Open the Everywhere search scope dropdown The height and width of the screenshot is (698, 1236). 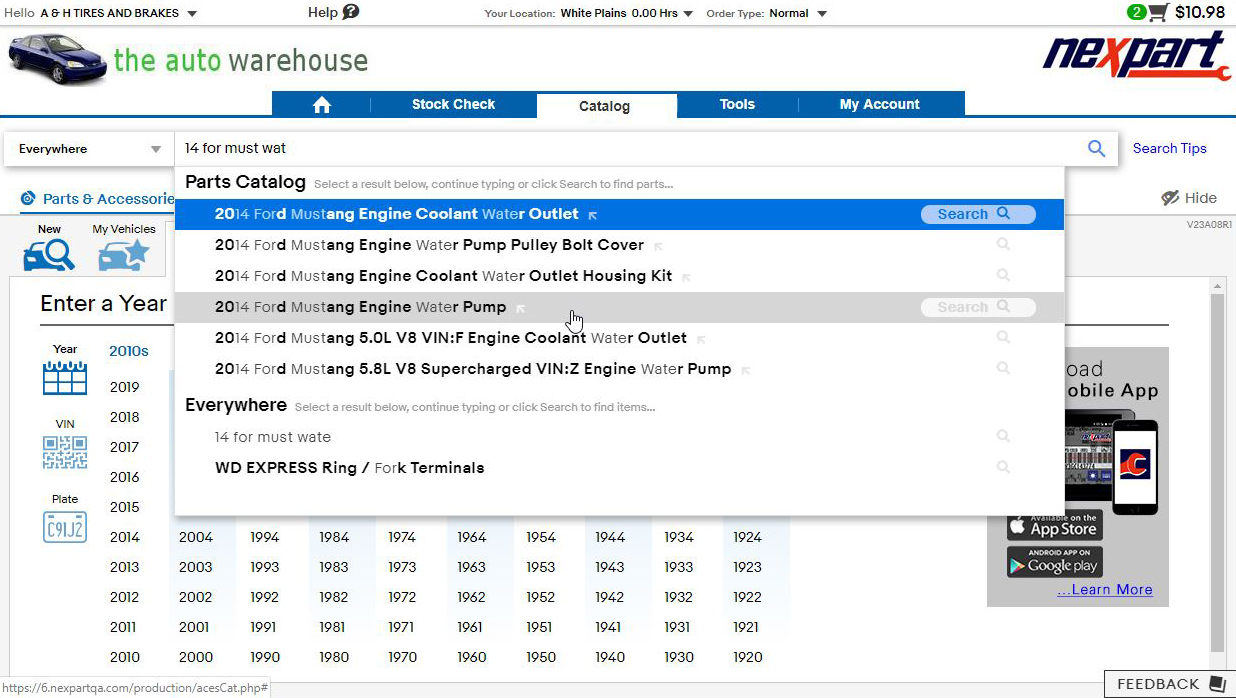(x=89, y=149)
